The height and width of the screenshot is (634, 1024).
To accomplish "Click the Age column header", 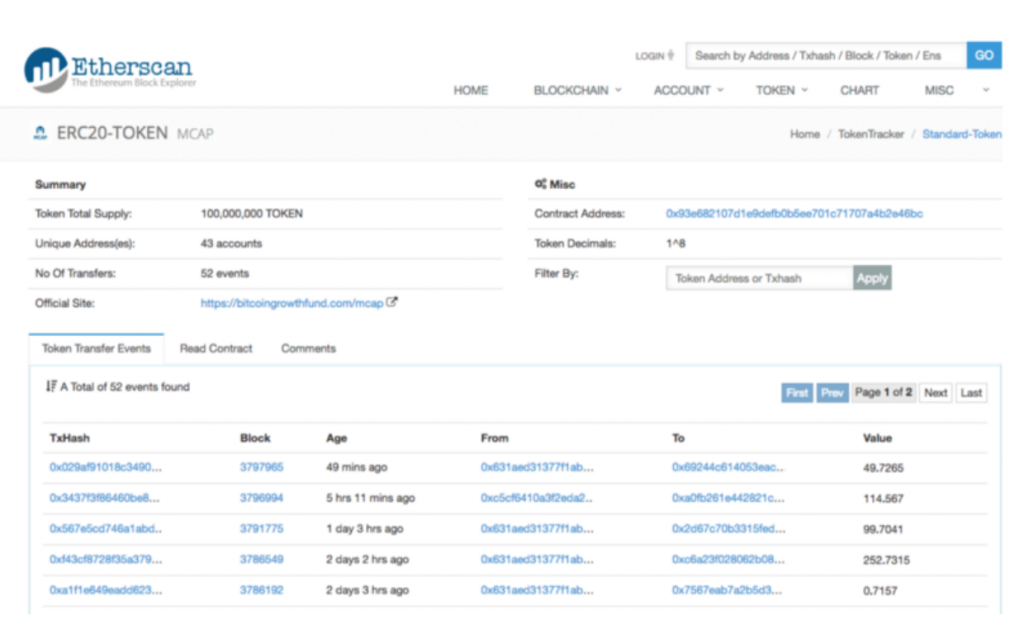I will (x=336, y=438).
